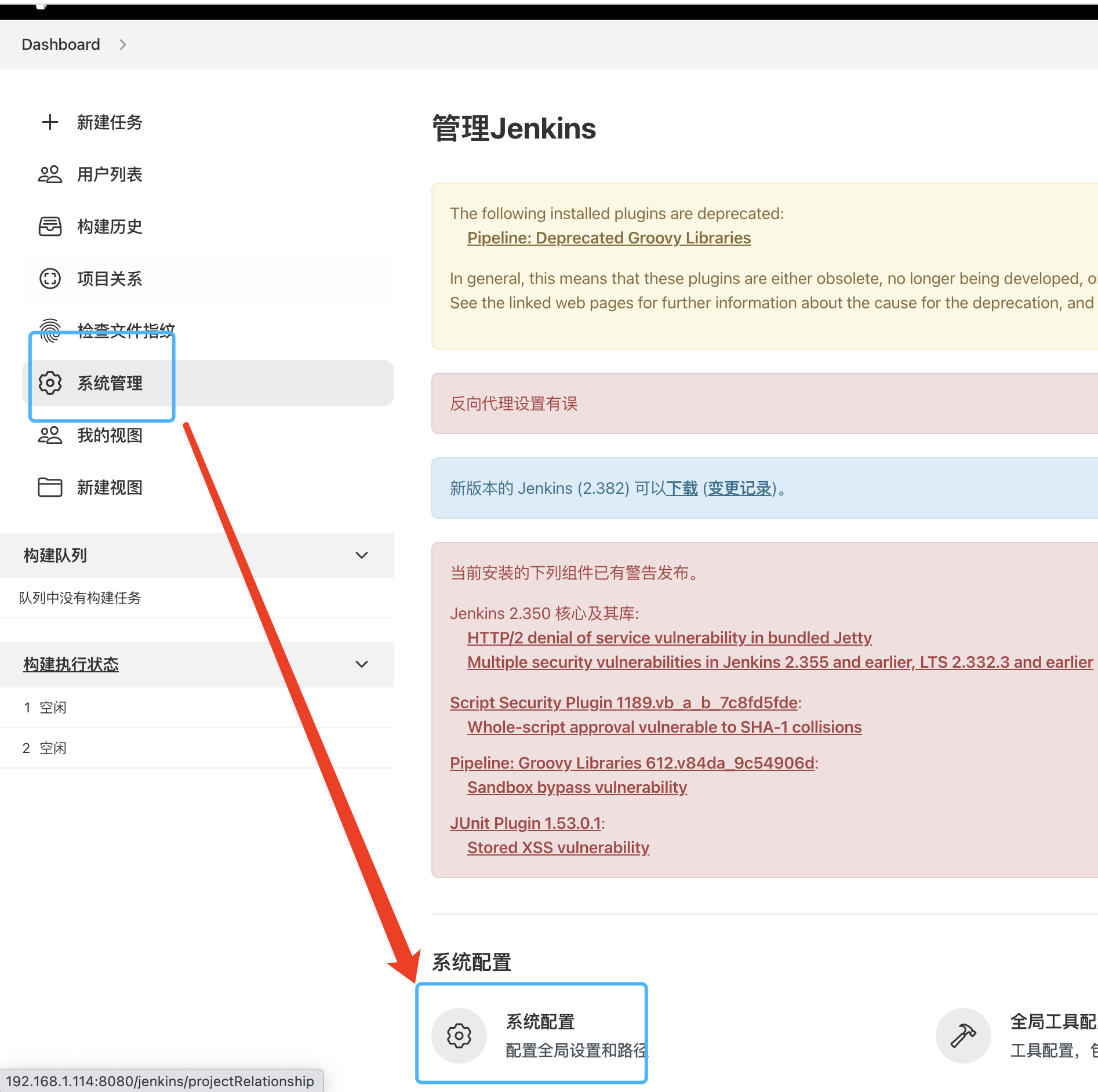Viewport: 1098px width, 1092px height.
Task: Click the 系统配置 card title
Action: [540, 1021]
